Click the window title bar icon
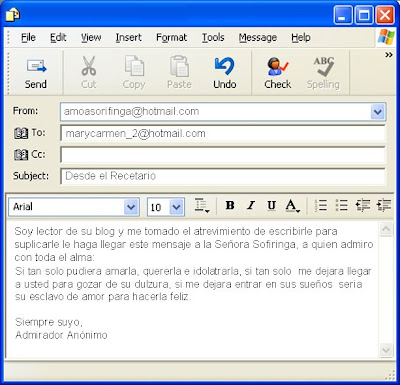 click(13, 15)
